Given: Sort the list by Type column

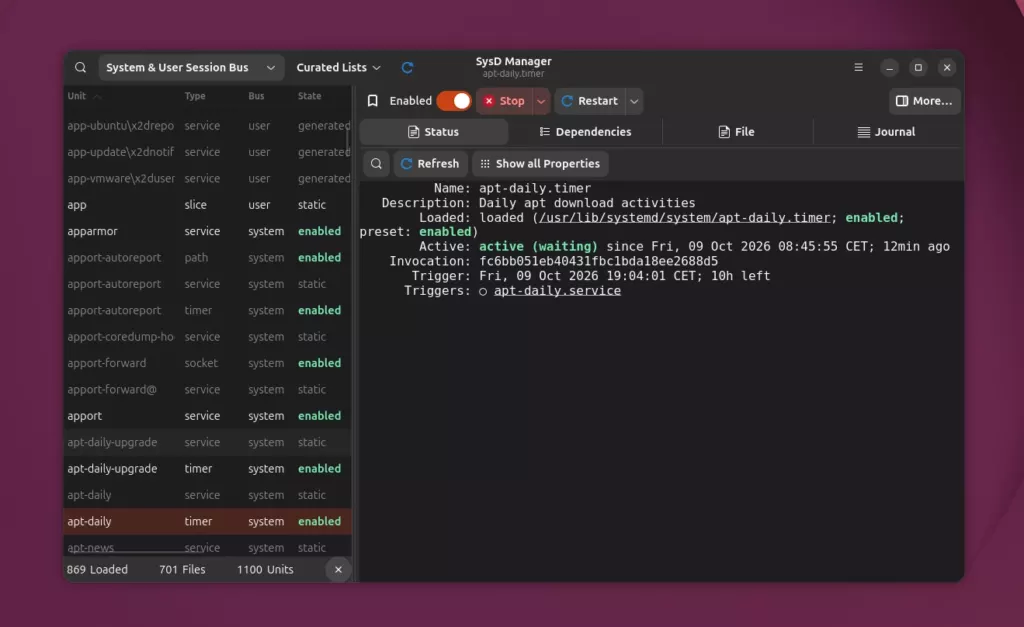Looking at the screenshot, I should (195, 96).
